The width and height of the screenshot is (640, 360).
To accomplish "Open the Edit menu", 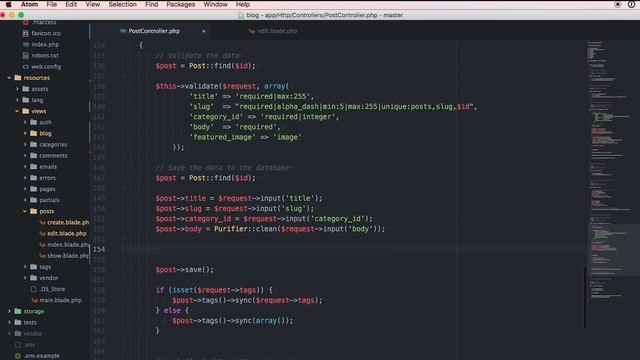I will click(x=71, y=4).
